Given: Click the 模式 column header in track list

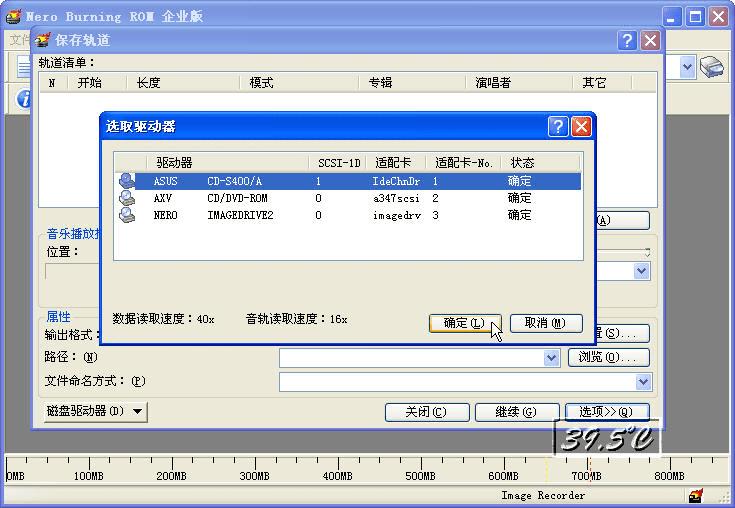Looking at the screenshot, I should click(299, 83).
